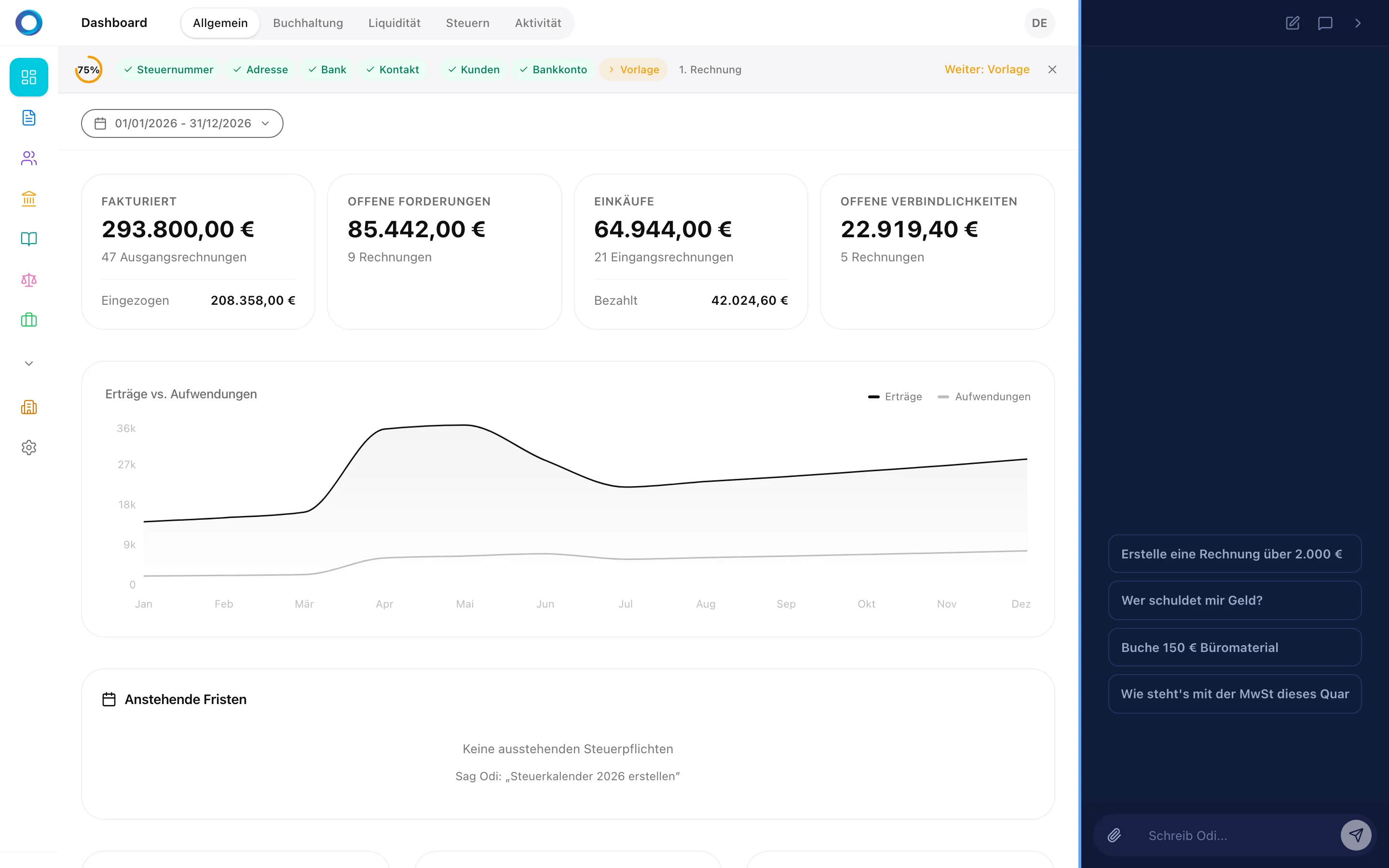Open the bank section with the bank icon
Screen dimensions: 1389x868
(29, 199)
